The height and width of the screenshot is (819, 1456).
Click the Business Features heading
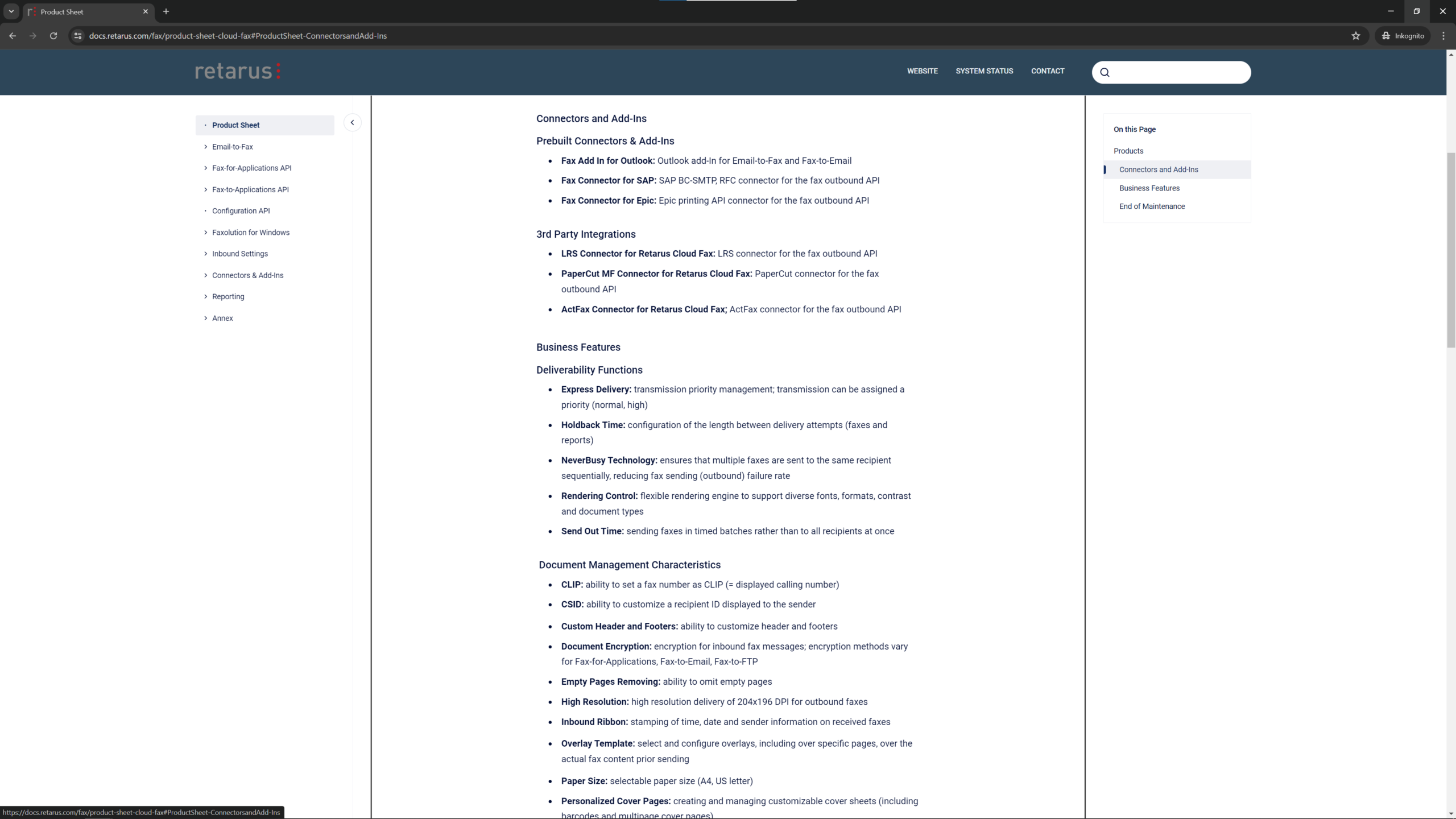click(578, 347)
